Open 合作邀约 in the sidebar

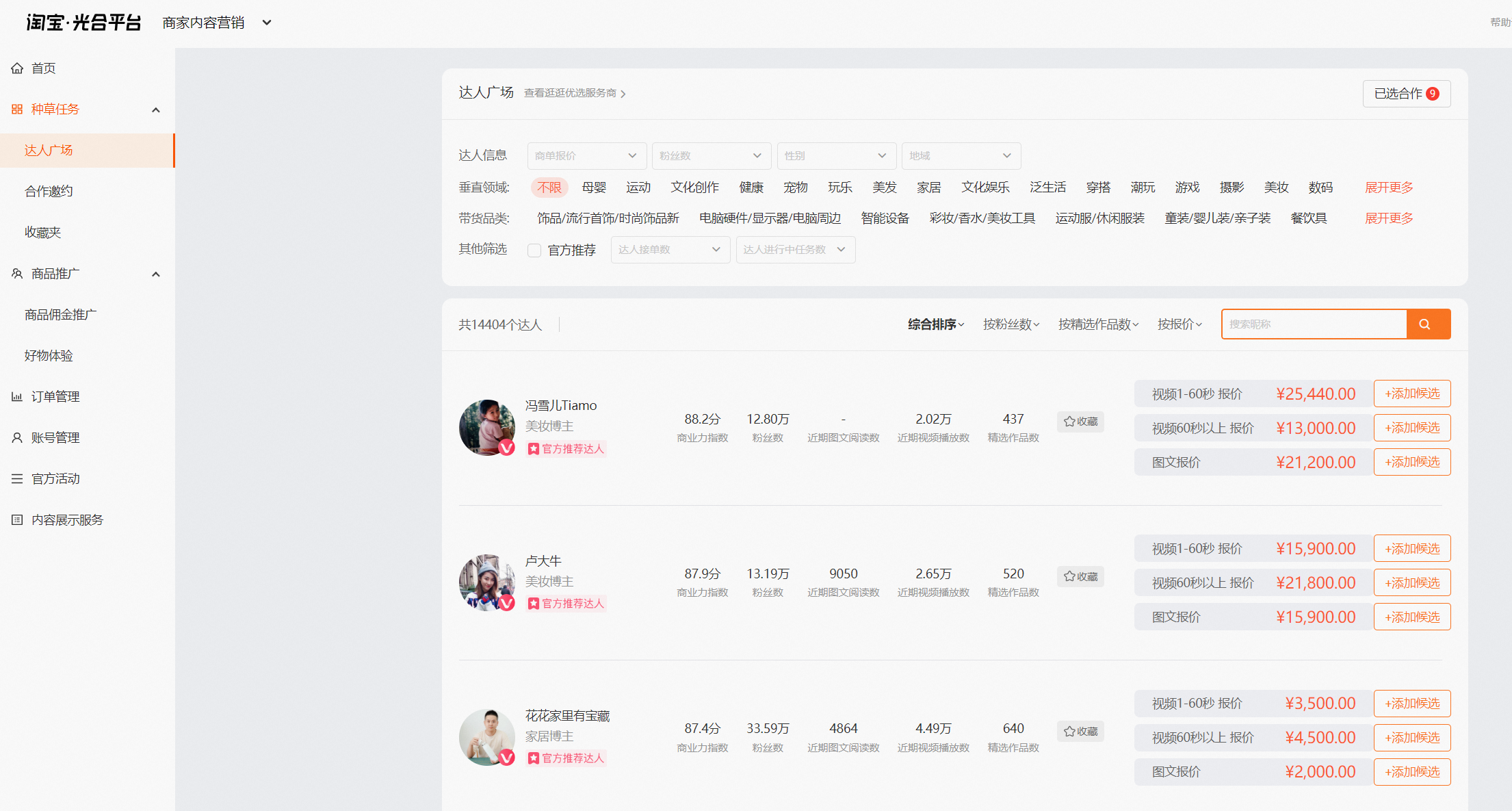tap(49, 192)
